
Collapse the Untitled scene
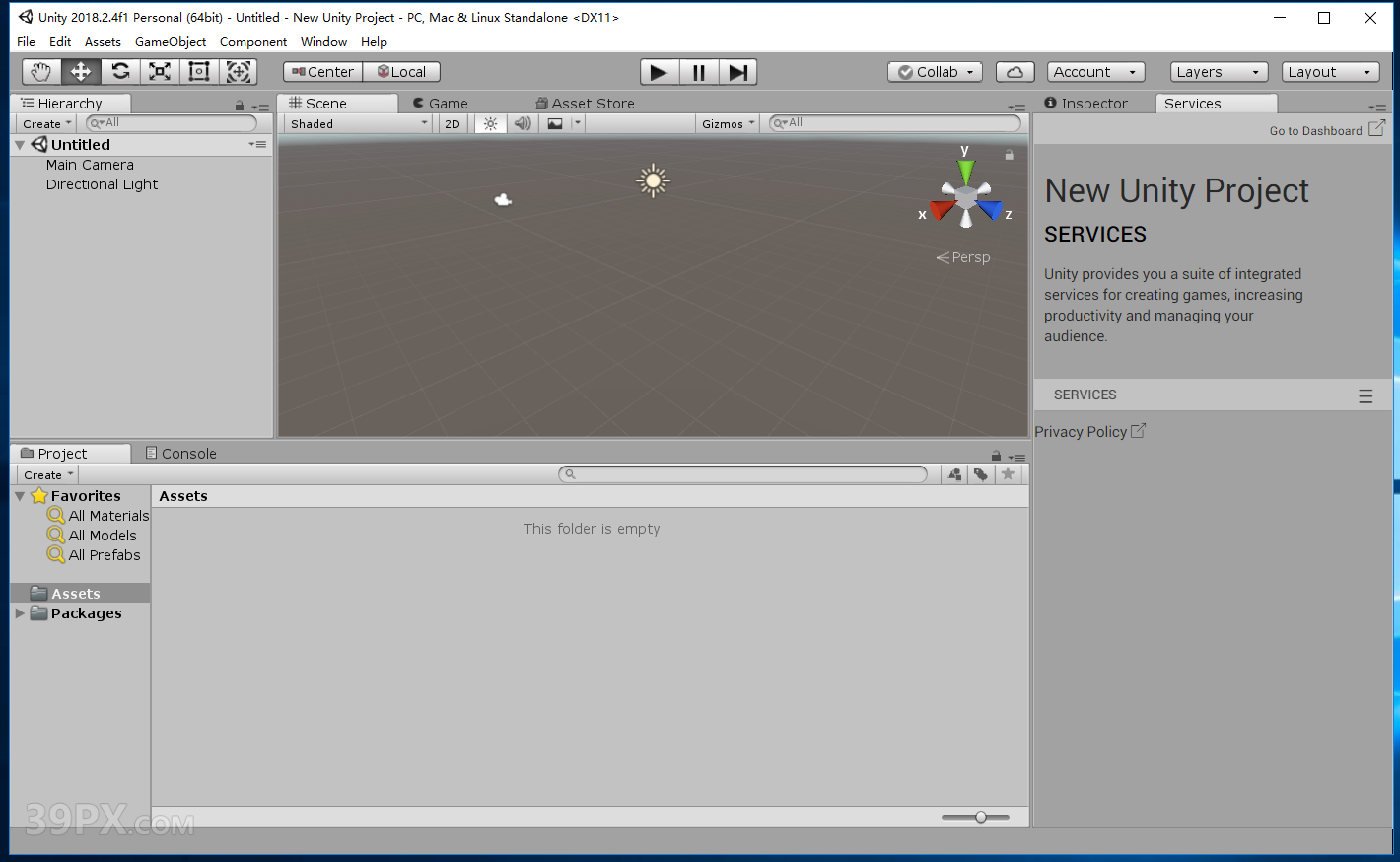pos(20,145)
